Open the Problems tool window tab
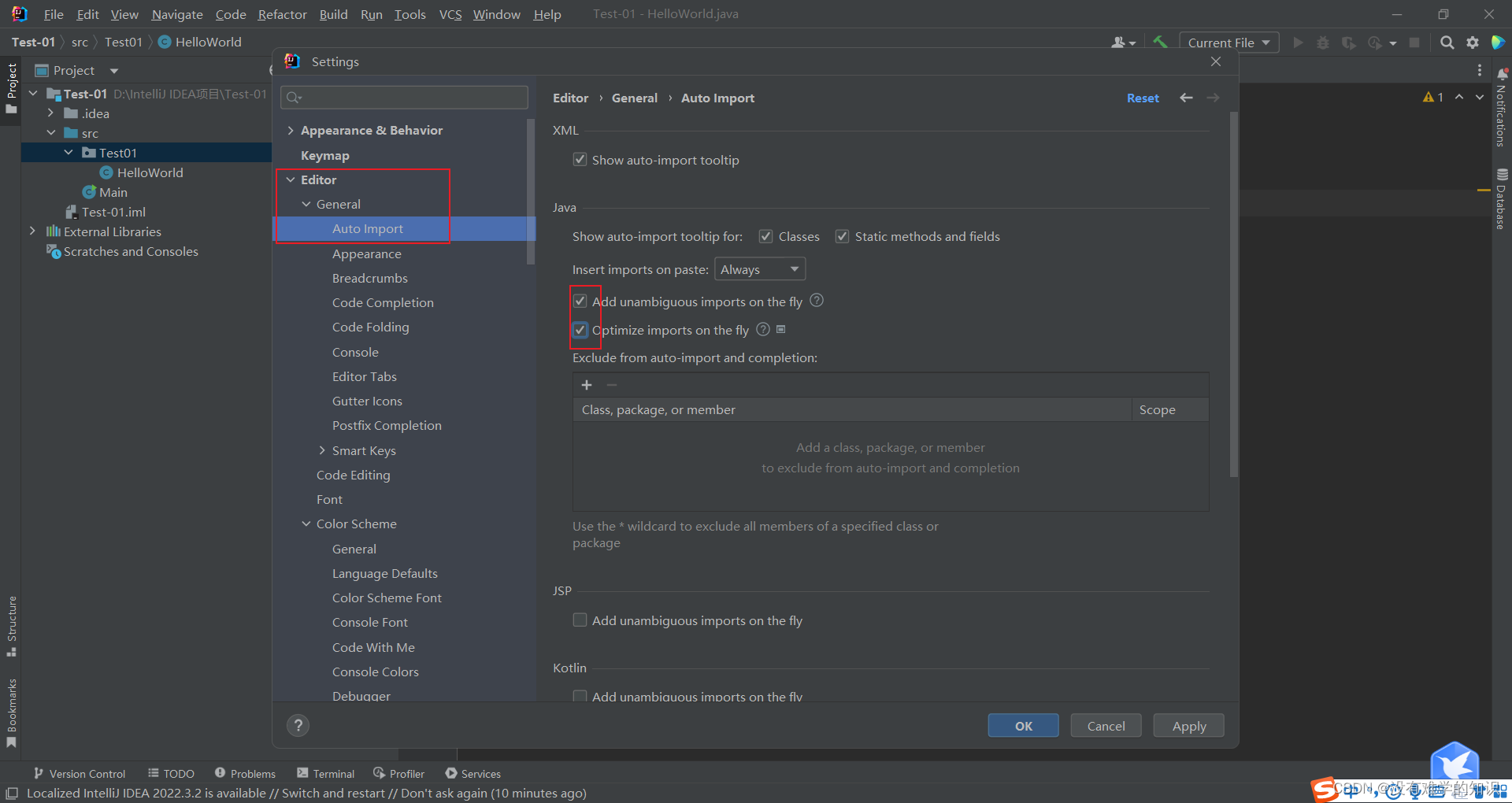The width and height of the screenshot is (1512, 803). [245, 774]
